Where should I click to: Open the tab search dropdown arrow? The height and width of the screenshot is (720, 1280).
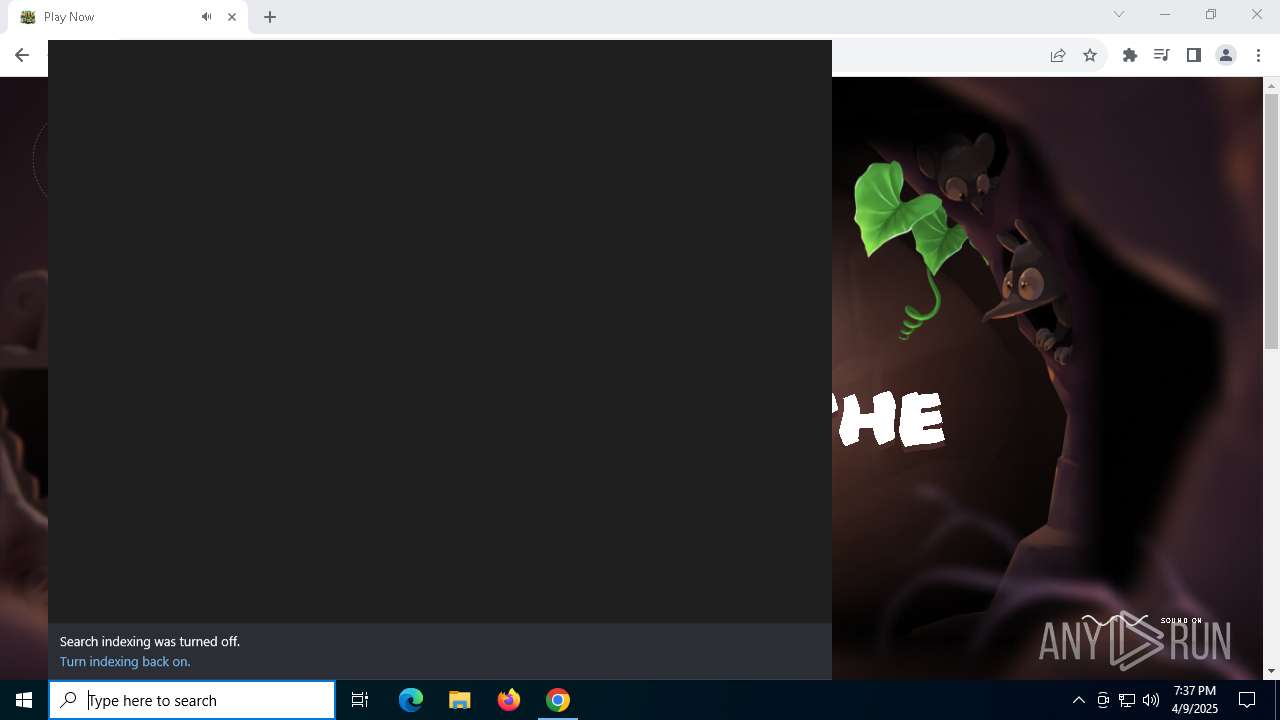pos(1119,14)
